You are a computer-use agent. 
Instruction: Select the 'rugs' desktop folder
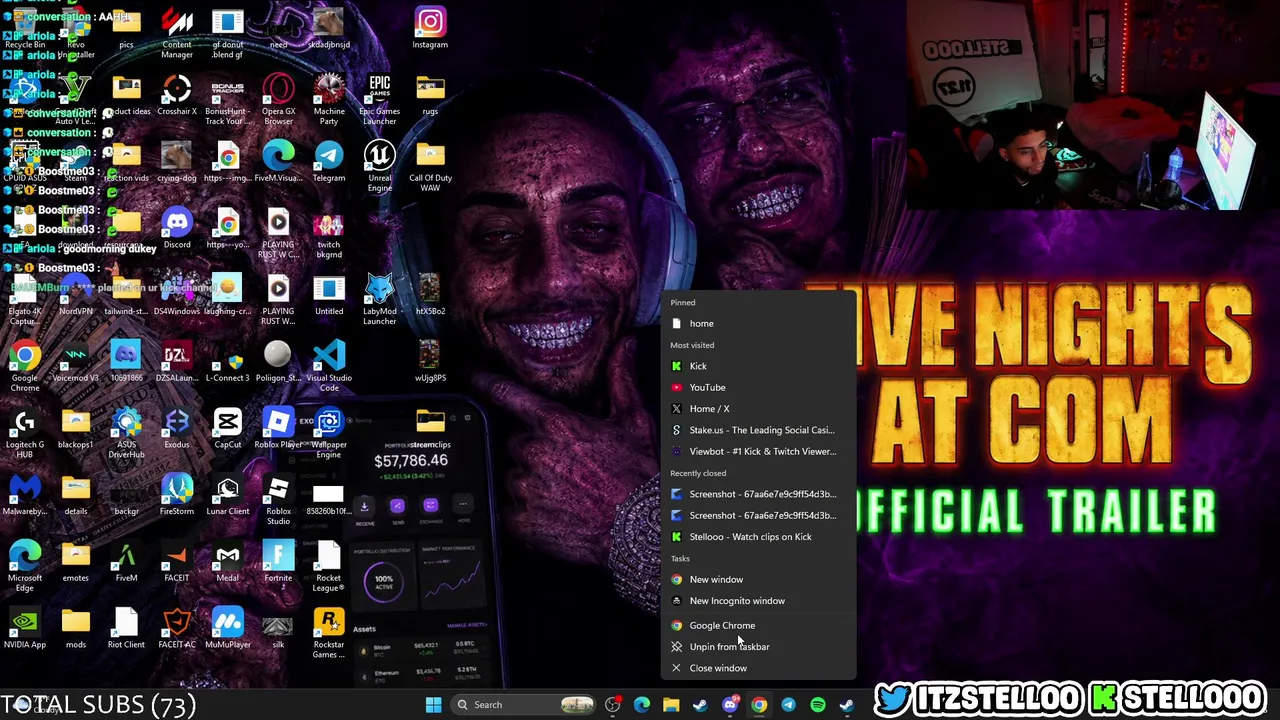(430, 96)
